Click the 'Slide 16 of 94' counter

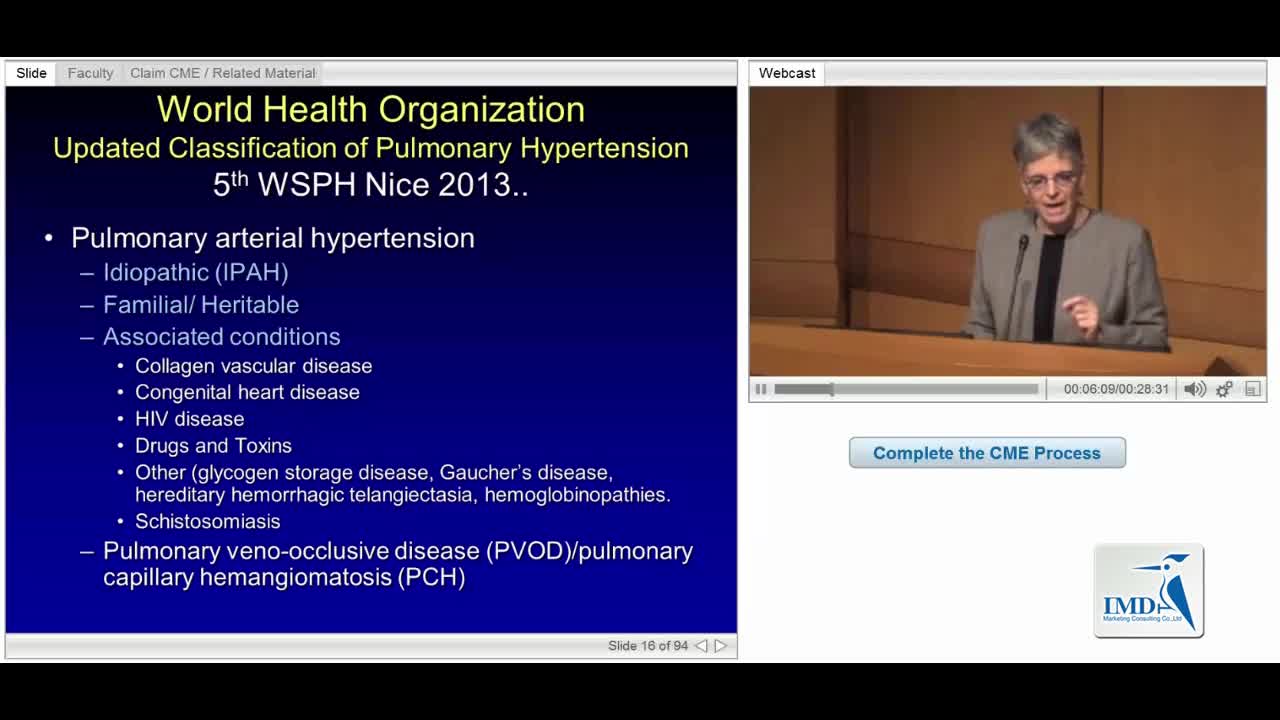[x=648, y=646]
